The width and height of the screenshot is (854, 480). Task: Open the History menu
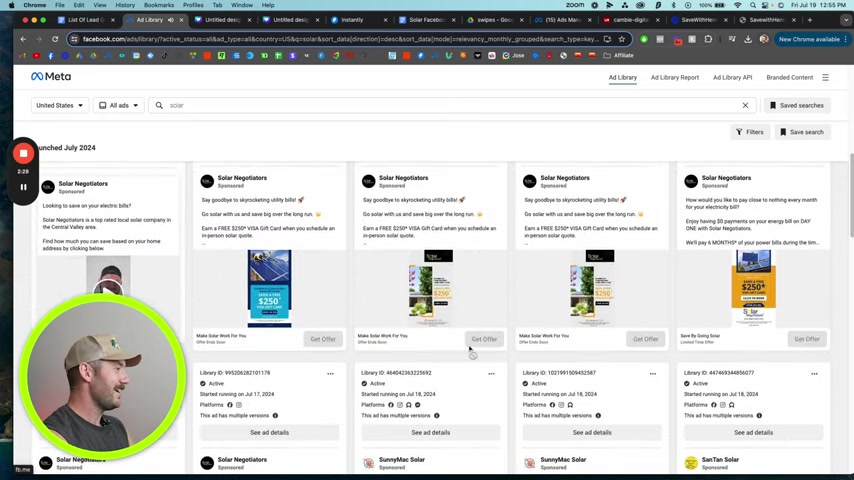(125, 5)
